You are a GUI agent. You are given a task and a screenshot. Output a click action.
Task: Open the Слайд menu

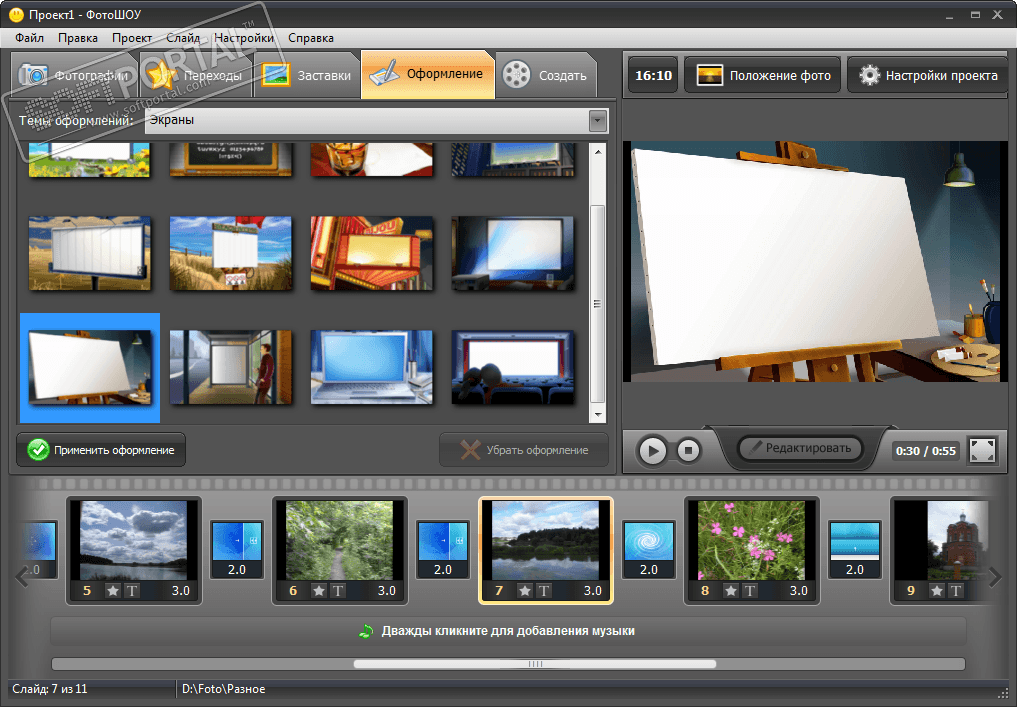coord(183,38)
